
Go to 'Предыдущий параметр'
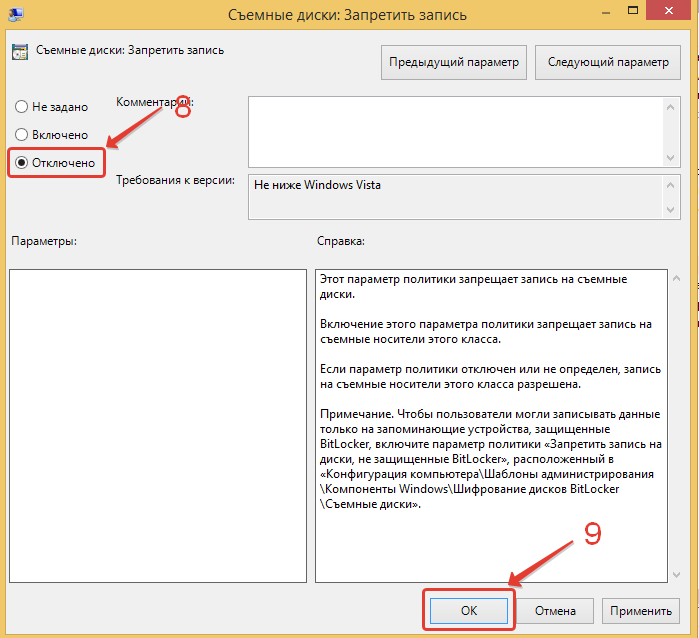(x=454, y=62)
